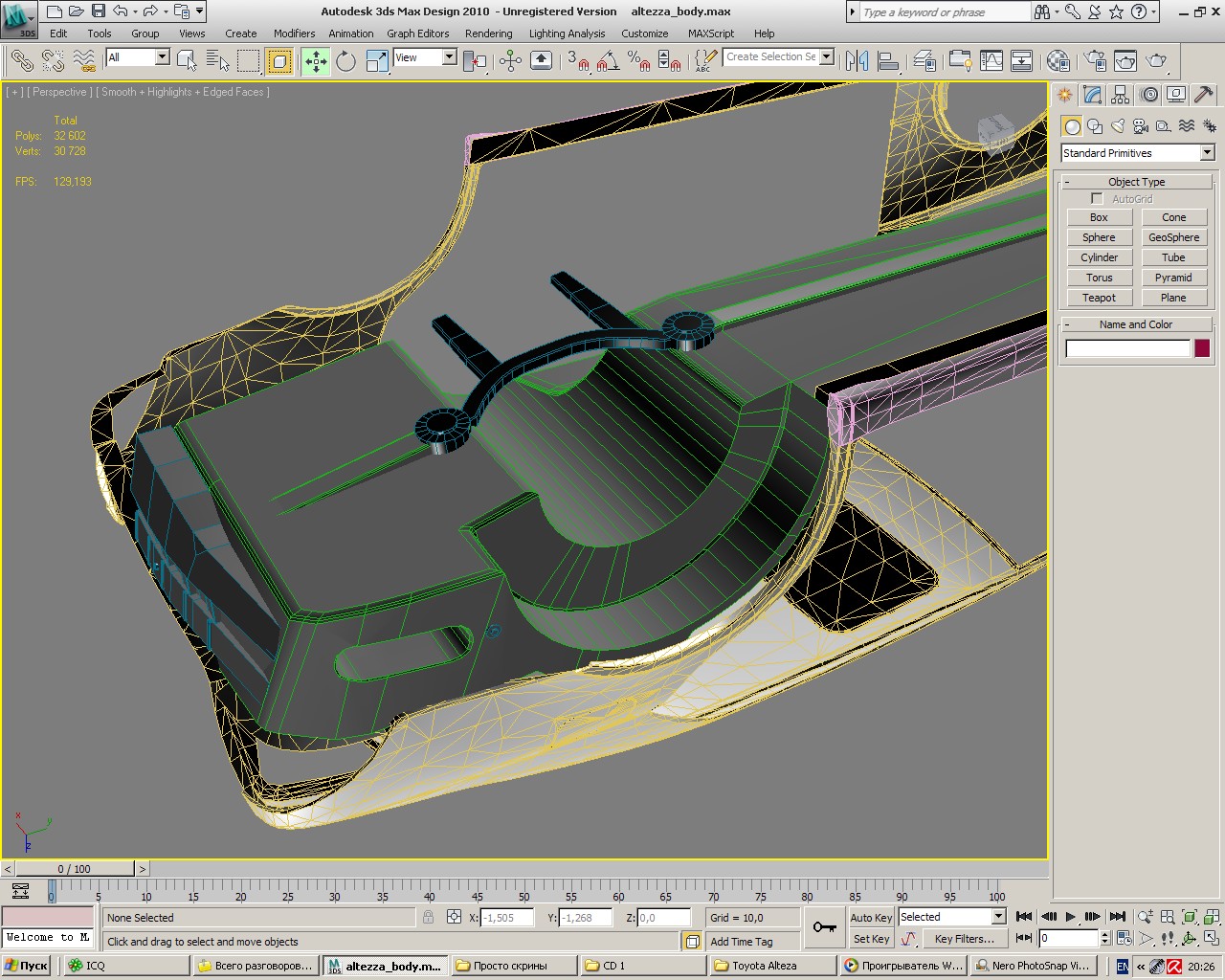Open Key Filters dialog

point(964,939)
